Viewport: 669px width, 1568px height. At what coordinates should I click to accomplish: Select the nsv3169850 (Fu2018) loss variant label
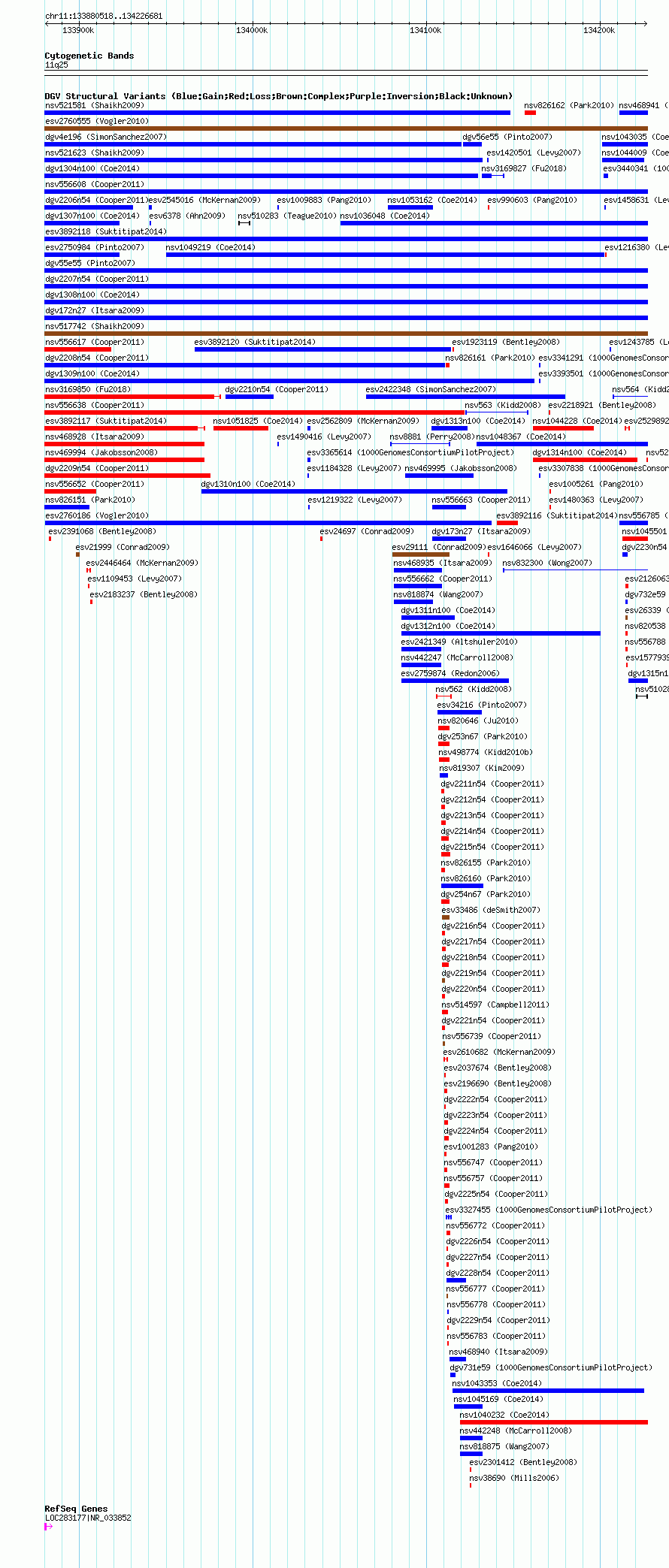(x=87, y=390)
